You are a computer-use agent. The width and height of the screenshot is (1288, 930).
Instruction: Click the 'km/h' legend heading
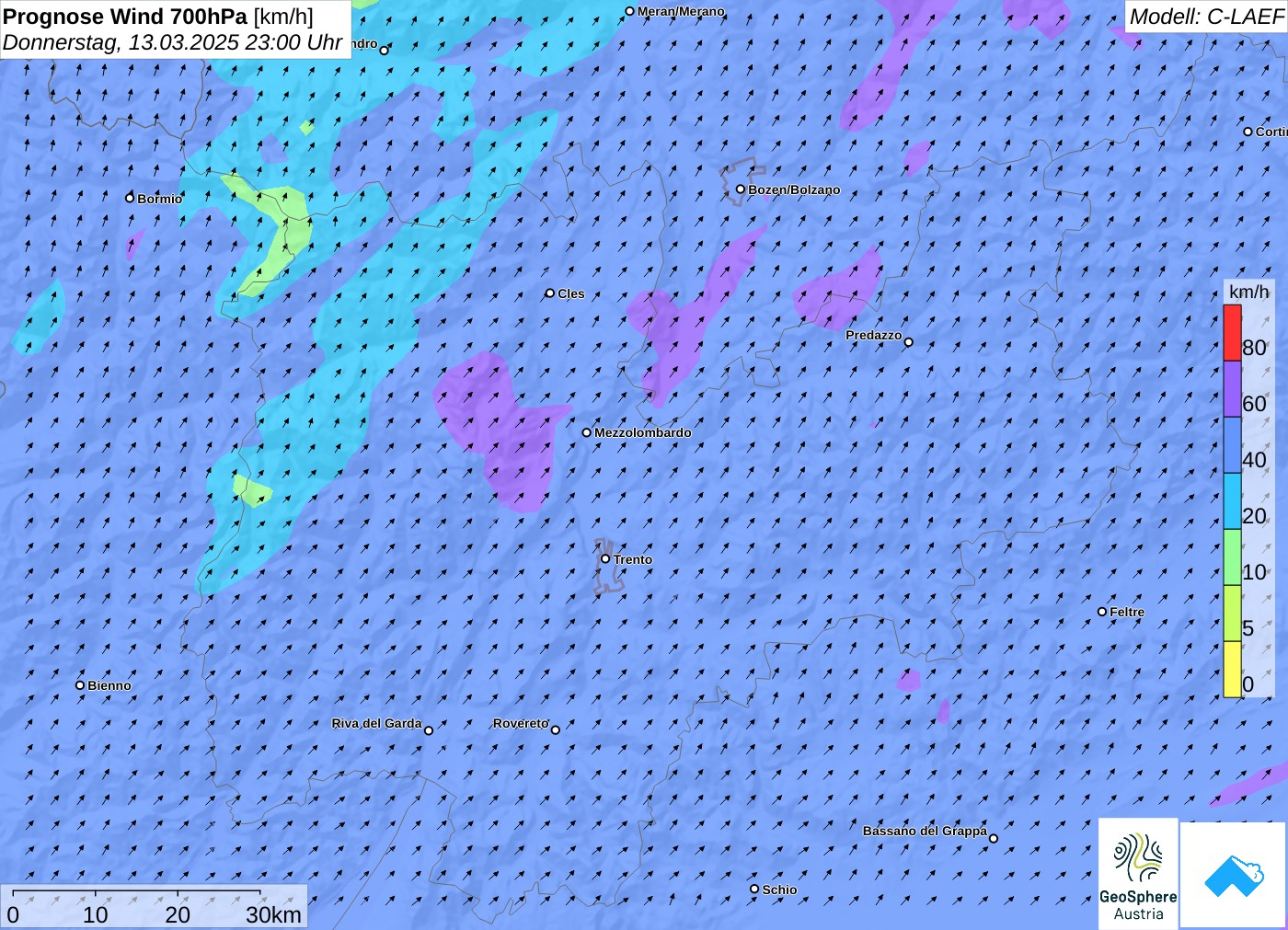coord(1248,292)
